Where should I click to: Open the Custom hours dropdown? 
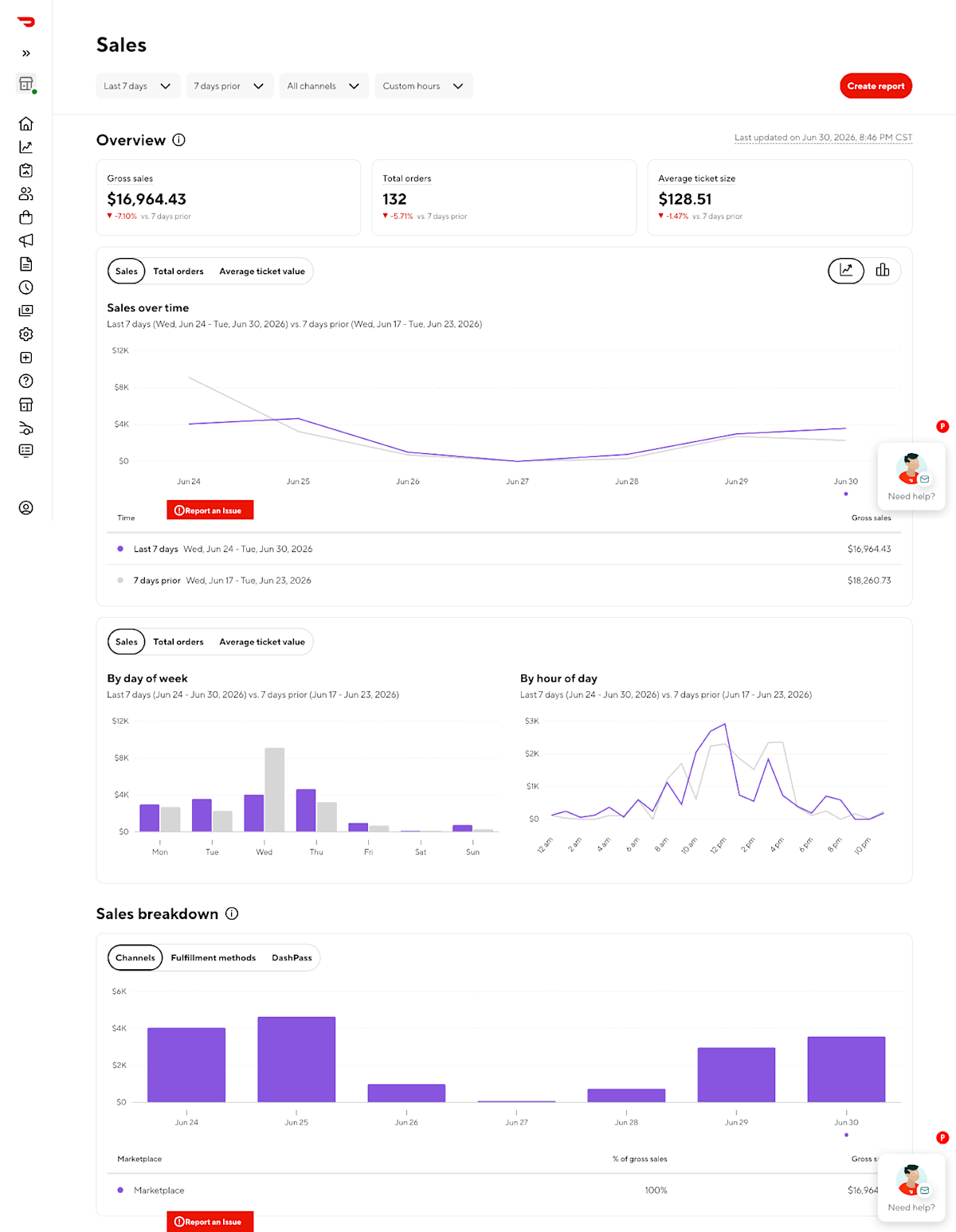pos(423,86)
